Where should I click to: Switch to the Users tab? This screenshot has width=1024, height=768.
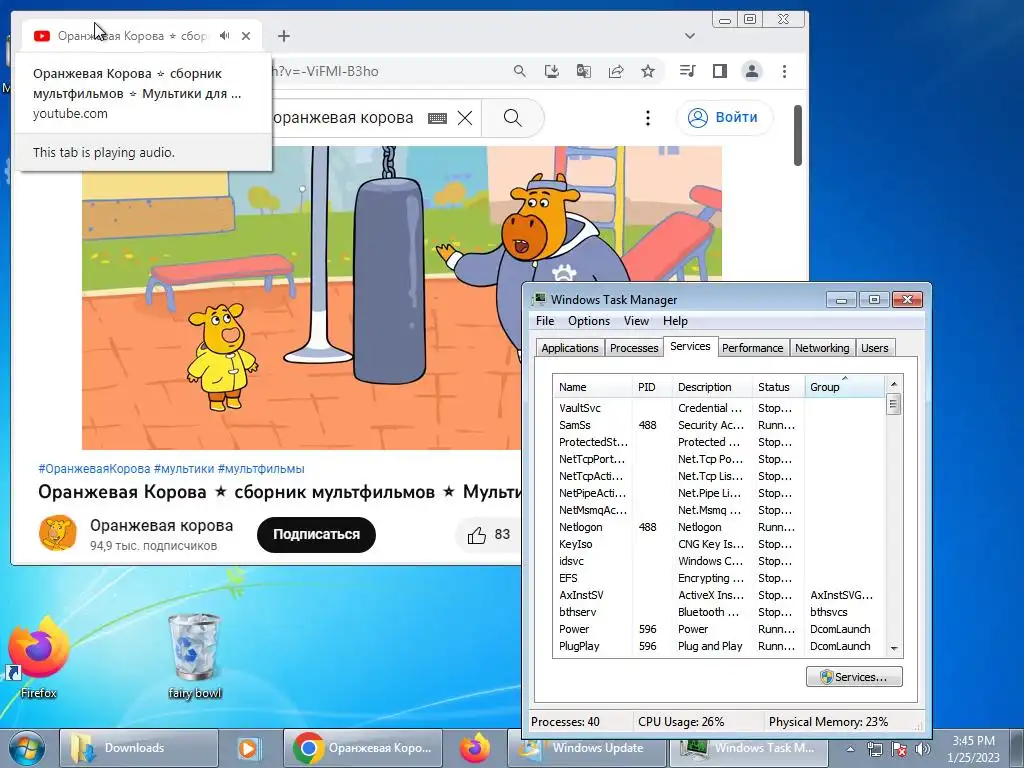coord(874,348)
